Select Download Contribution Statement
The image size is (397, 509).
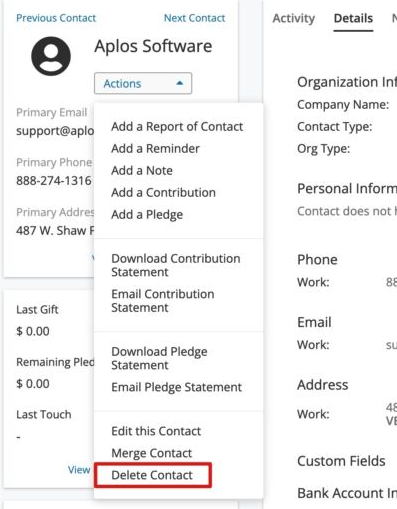click(x=176, y=265)
